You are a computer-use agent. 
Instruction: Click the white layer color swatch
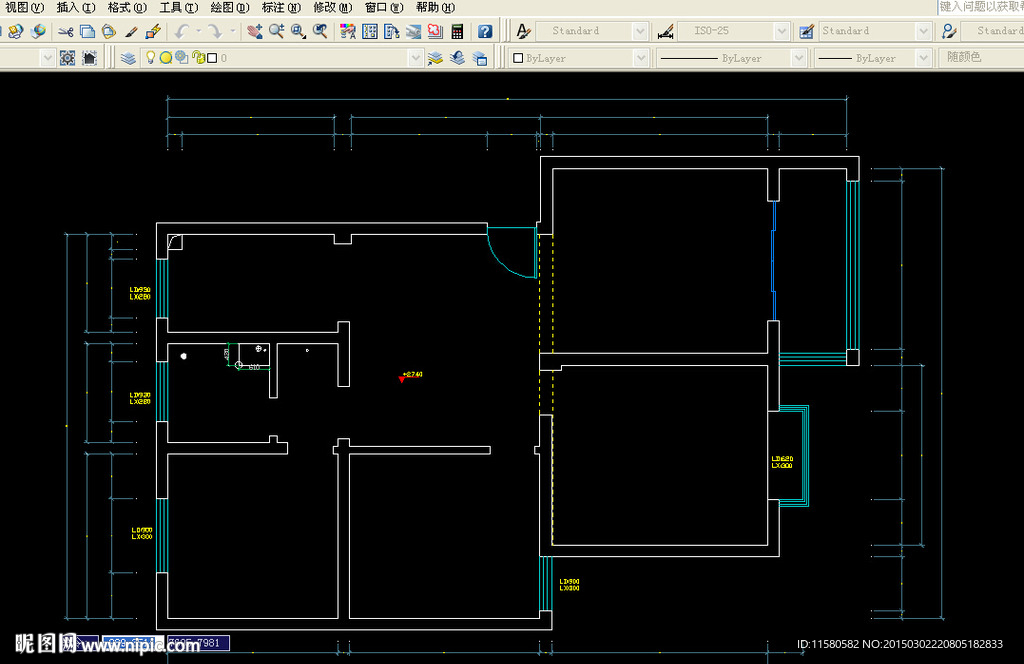tap(212, 58)
